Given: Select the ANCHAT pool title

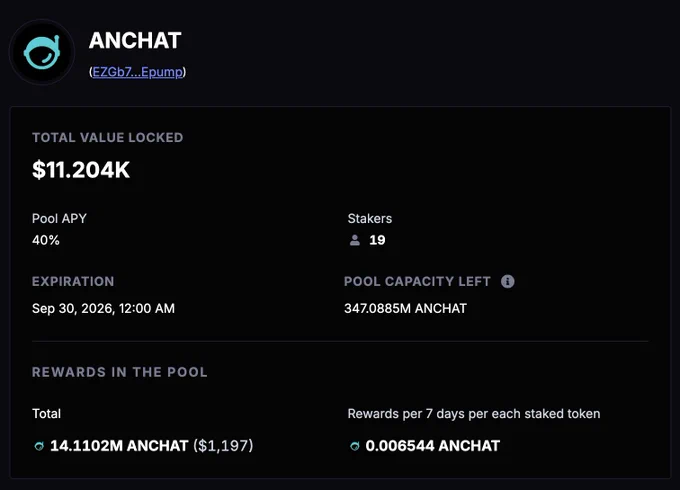Looking at the screenshot, I should (135, 41).
